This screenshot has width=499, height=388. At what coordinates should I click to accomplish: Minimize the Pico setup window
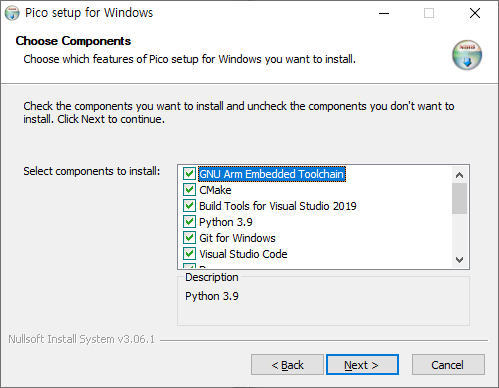click(384, 13)
